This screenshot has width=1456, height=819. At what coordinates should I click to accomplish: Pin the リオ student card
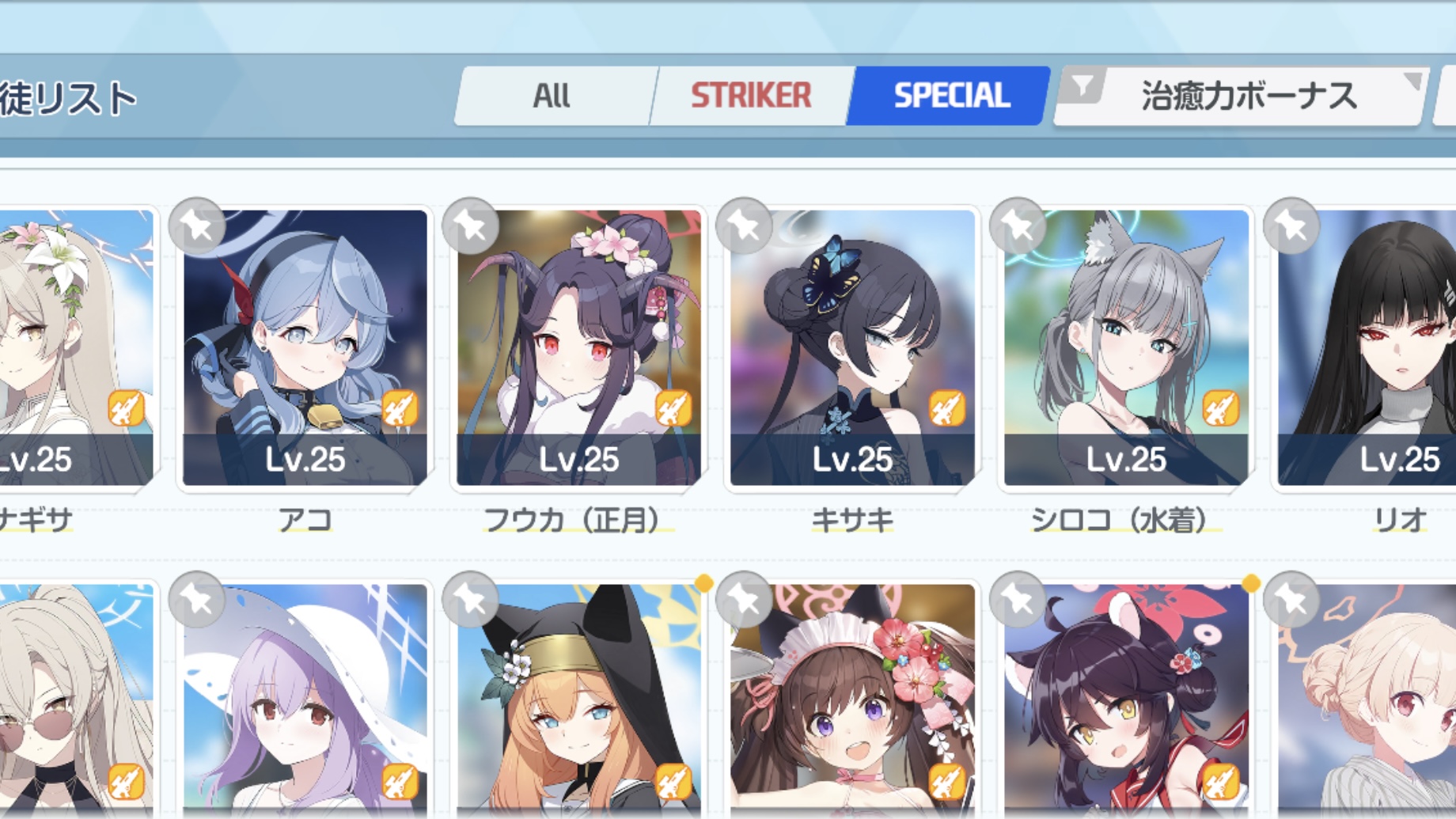click(1291, 227)
